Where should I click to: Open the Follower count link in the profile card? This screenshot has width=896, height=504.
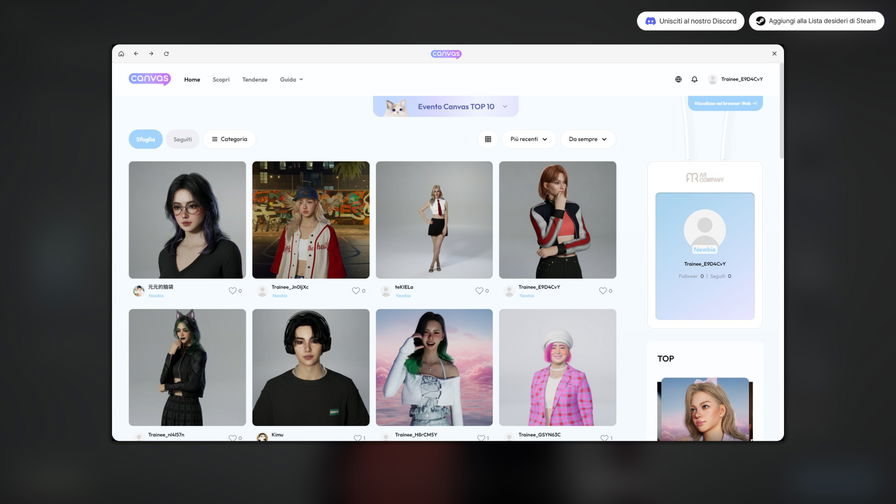click(x=691, y=276)
